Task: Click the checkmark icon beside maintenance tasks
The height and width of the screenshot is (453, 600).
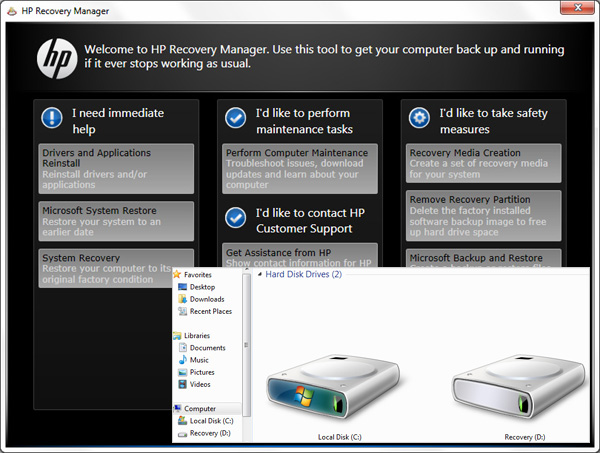Action: [x=236, y=117]
